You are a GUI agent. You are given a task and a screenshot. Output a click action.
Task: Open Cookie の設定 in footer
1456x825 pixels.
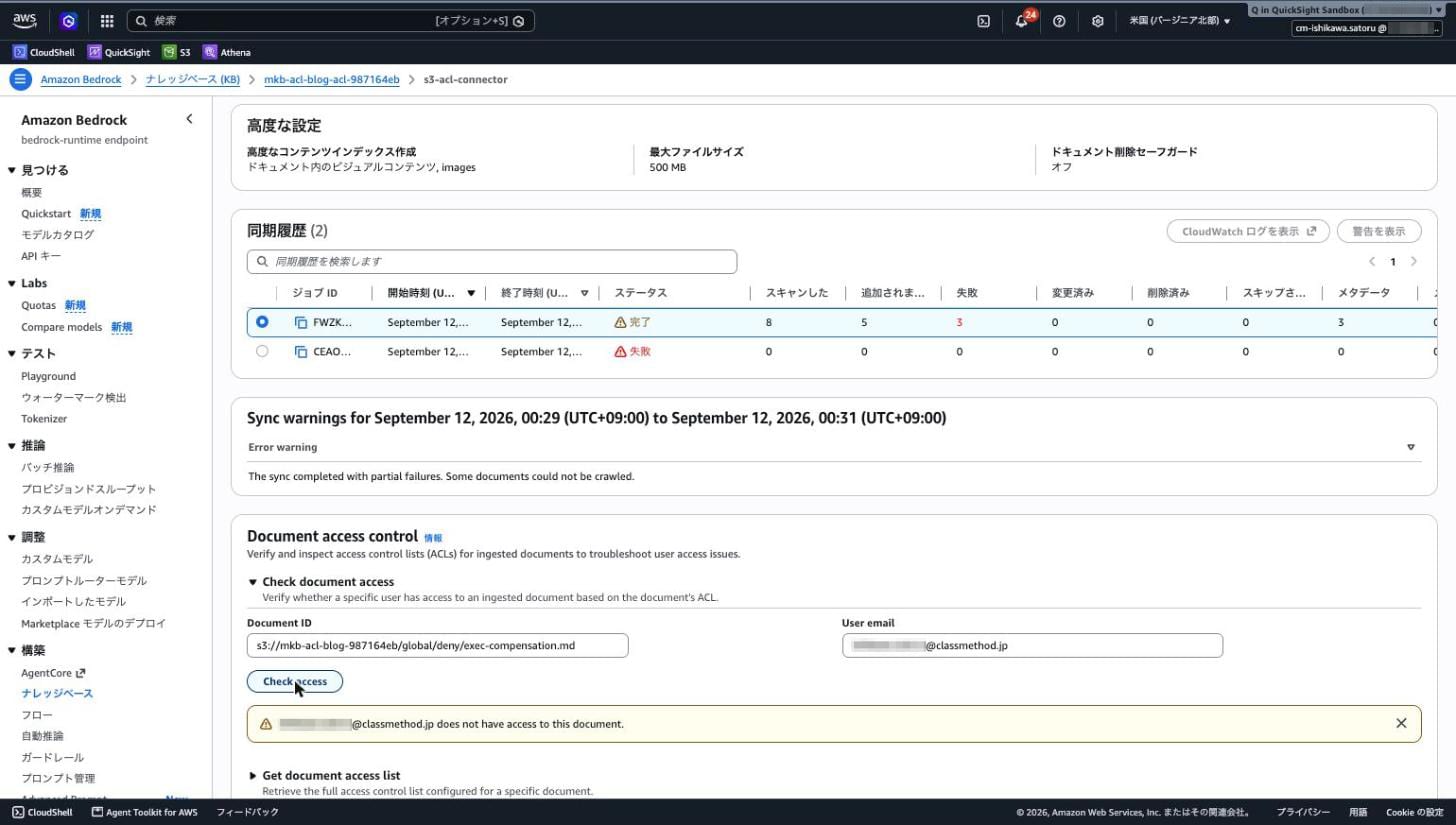pyautogui.click(x=1415, y=812)
